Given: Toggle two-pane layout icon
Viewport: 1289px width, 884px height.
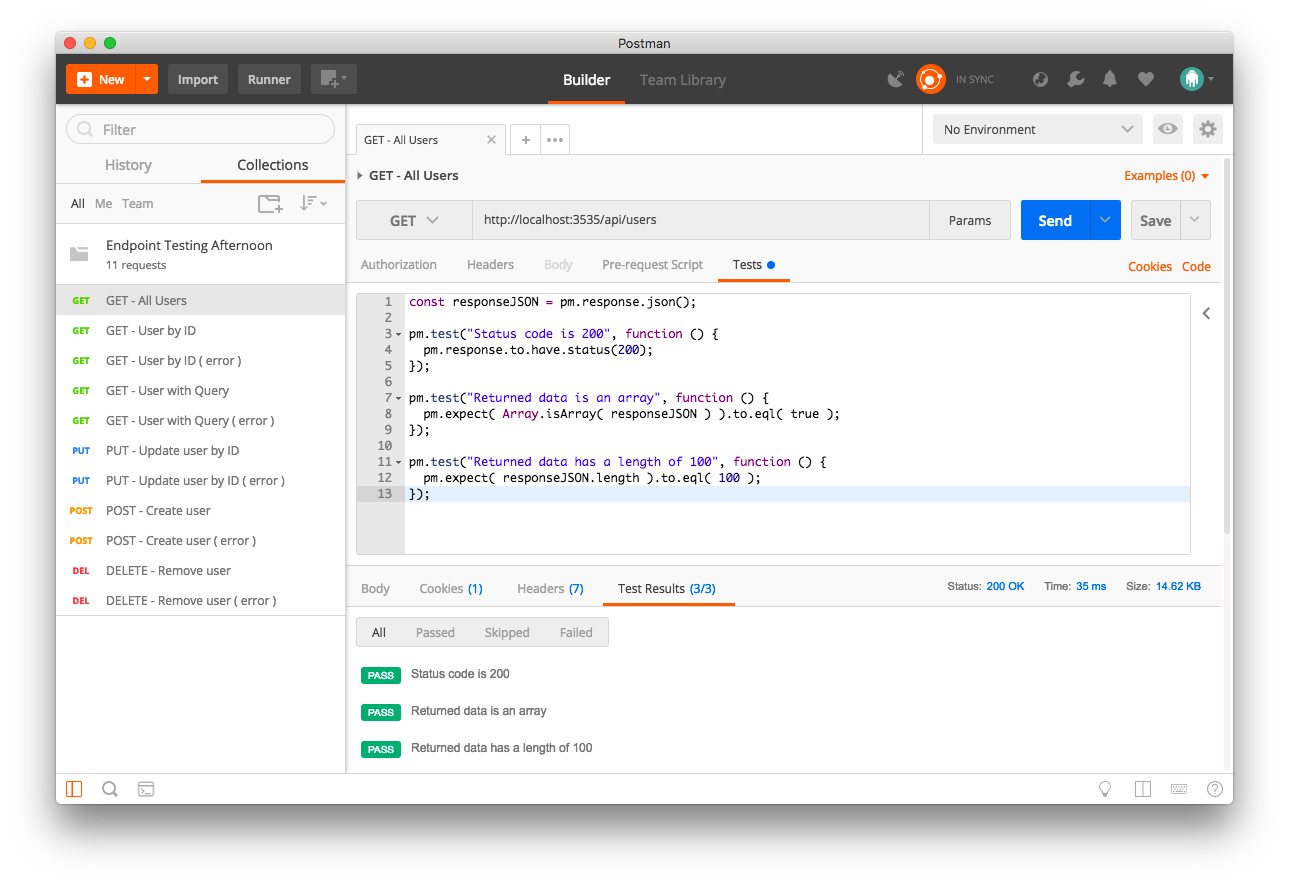Looking at the screenshot, I should (x=1143, y=789).
